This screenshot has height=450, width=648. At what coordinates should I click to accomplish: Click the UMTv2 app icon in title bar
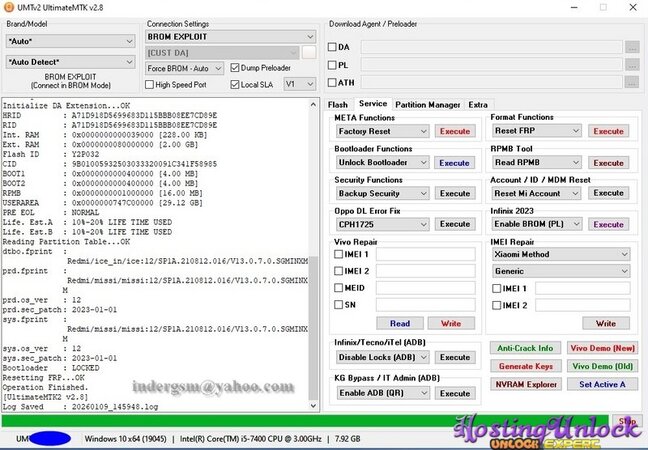click(x=10, y=8)
